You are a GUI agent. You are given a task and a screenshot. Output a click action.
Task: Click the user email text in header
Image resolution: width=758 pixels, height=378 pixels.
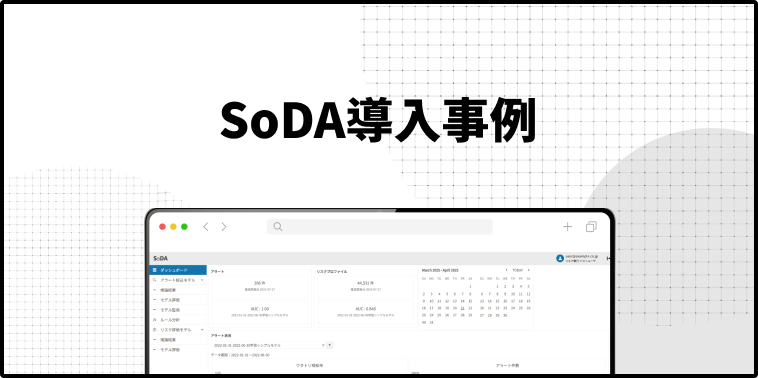pos(582,256)
